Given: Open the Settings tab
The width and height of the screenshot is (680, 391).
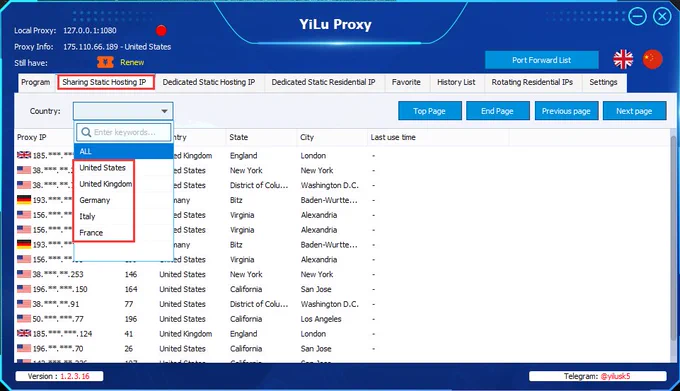Looking at the screenshot, I should (x=603, y=82).
